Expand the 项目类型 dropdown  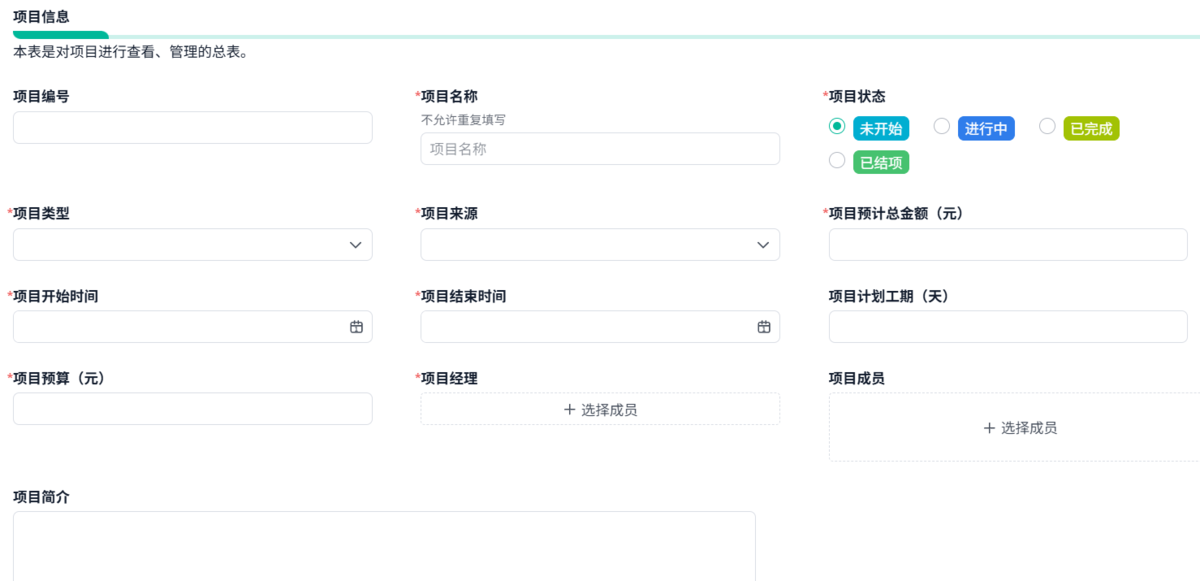point(192,245)
